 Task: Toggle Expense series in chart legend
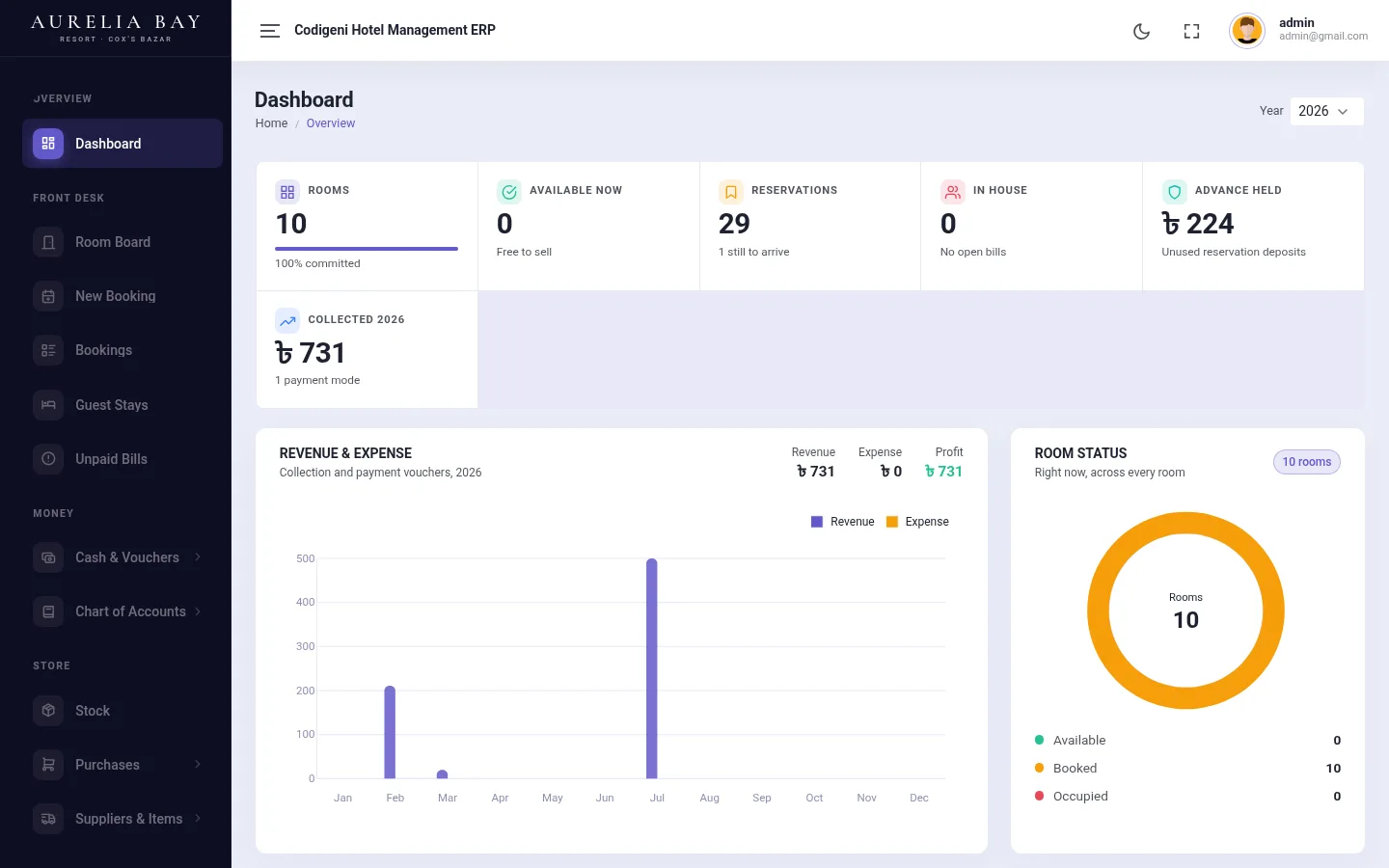tap(917, 522)
